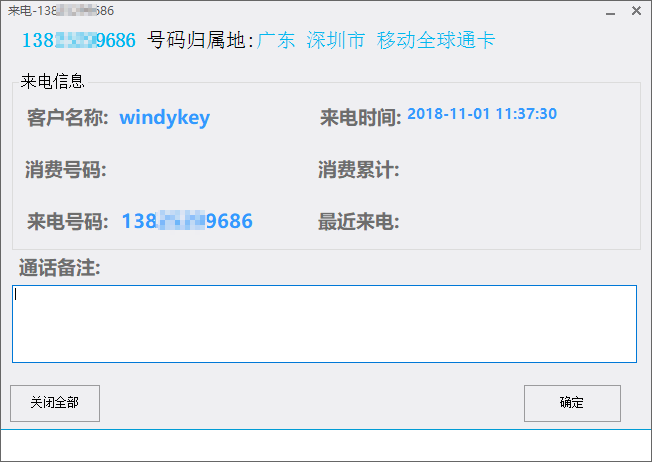Focus the 通话备注 text area
652x462 pixels.
[324, 324]
